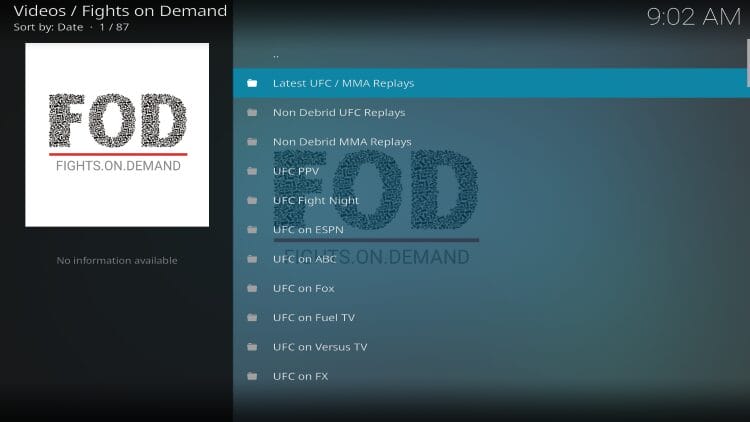750x422 pixels.
Task: Click the 'Videos / Fights on Demand' breadcrumb title
Action: [120, 11]
